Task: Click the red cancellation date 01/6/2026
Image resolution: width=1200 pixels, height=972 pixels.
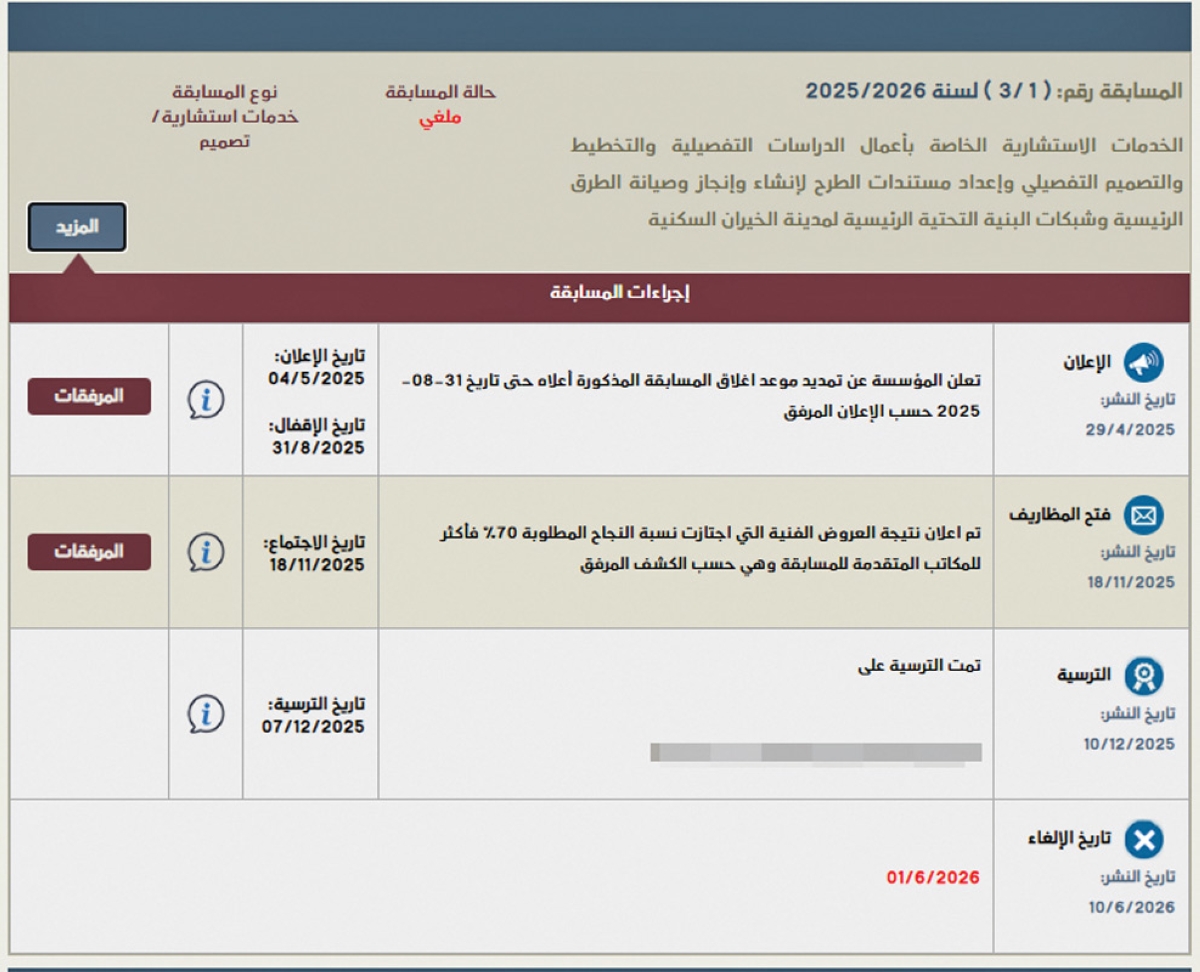Action: pyautogui.click(x=933, y=878)
